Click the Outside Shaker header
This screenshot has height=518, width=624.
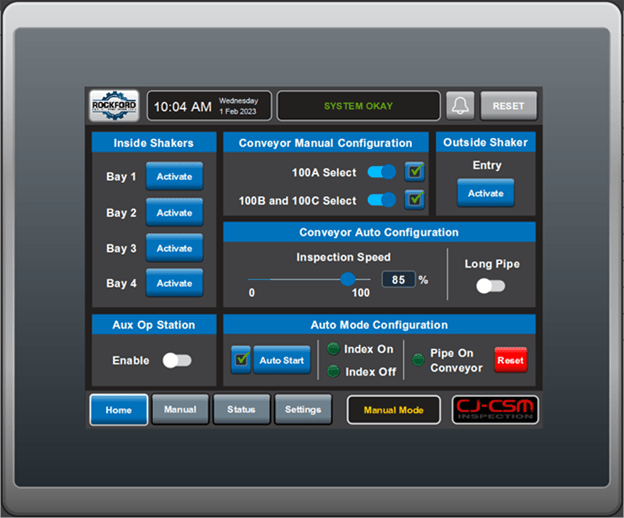click(486, 142)
